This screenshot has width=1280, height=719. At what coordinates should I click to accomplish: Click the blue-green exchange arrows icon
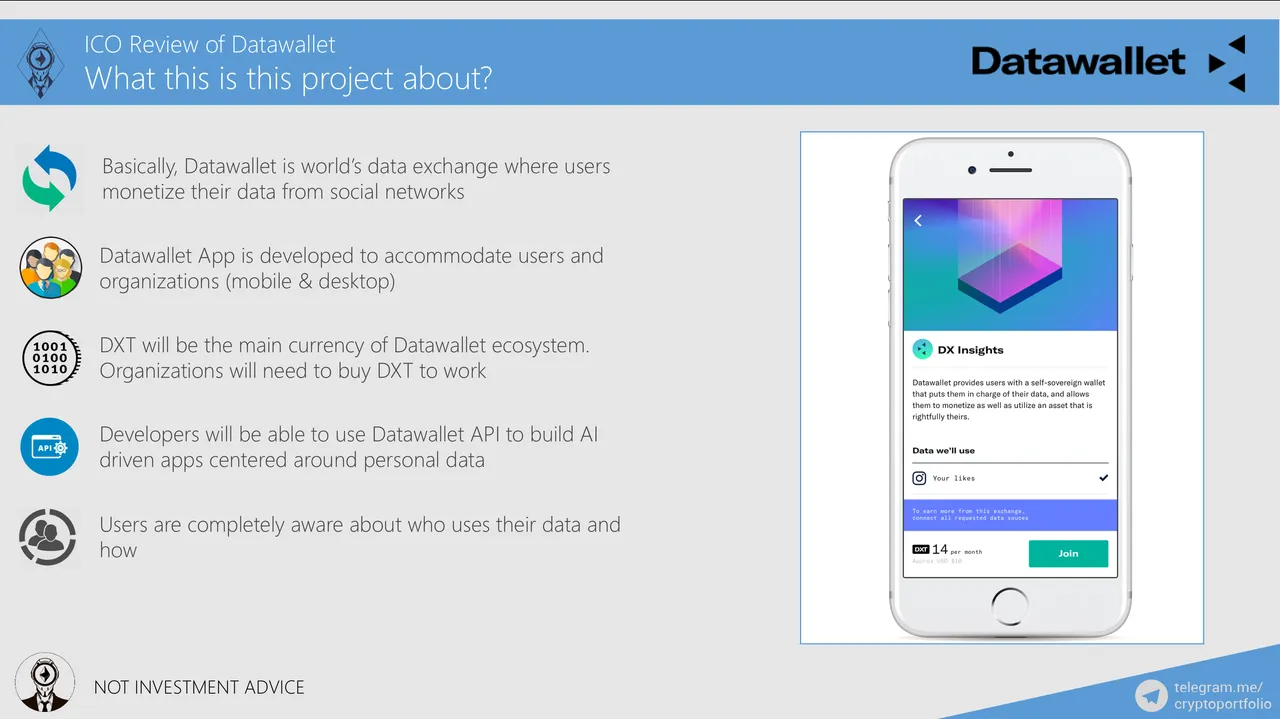[50, 178]
